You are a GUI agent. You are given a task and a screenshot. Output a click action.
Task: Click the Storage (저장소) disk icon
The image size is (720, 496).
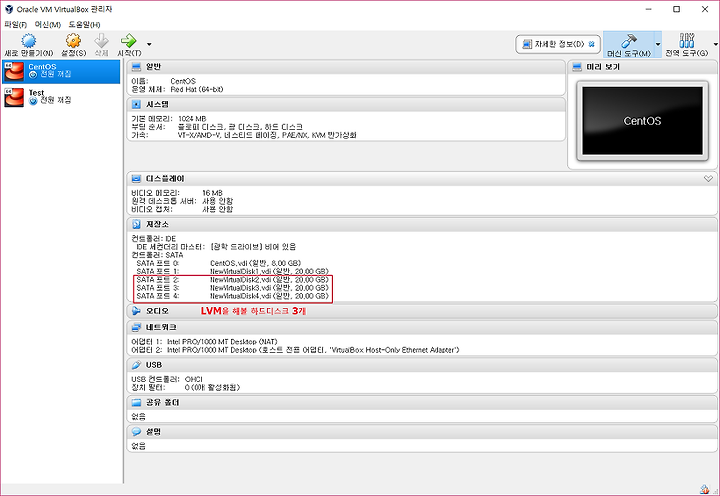[136, 225]
